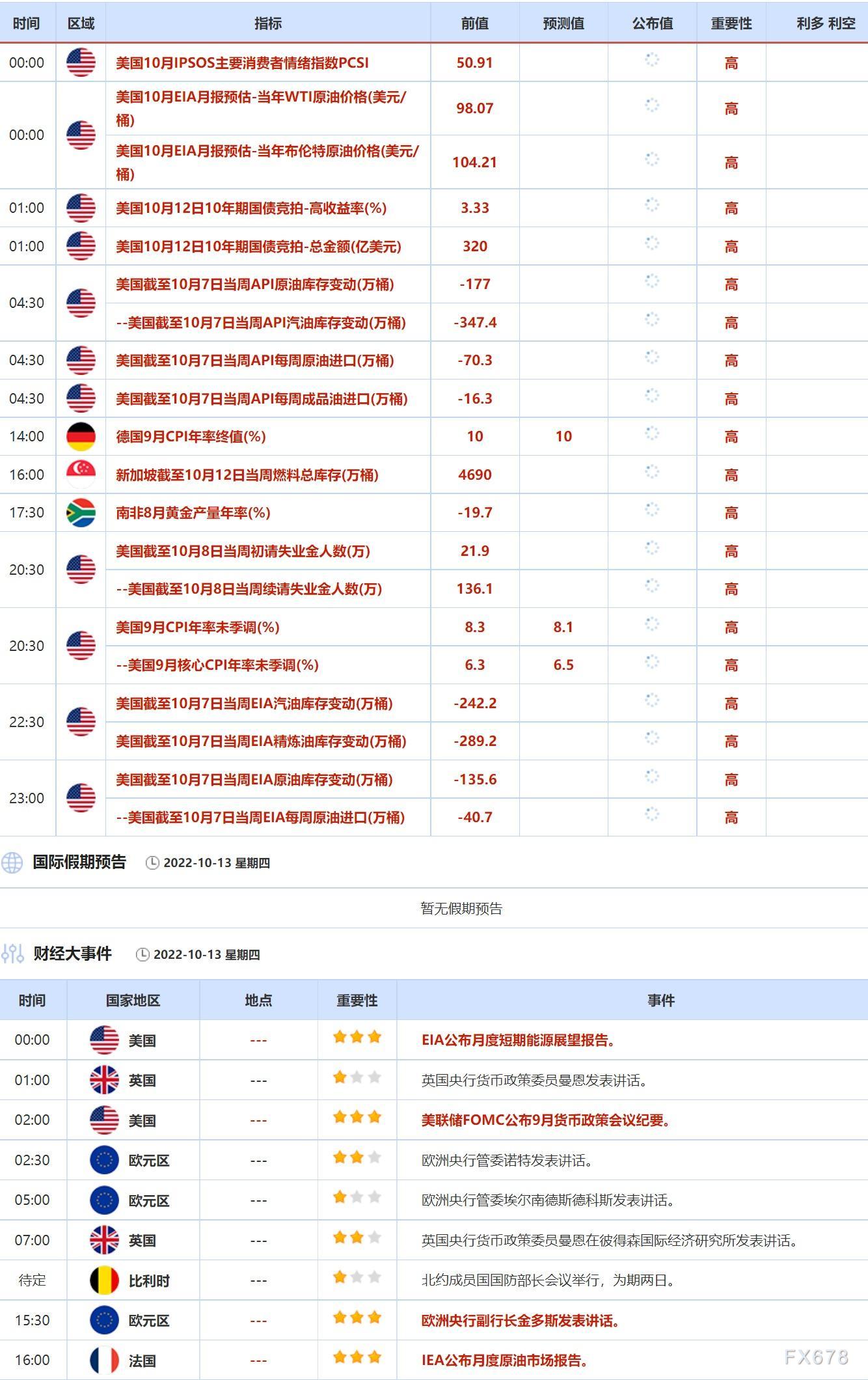868x1380 pixels.
Task: Click the Belgium flag icon in events
Action: (x=104, y=1280)
